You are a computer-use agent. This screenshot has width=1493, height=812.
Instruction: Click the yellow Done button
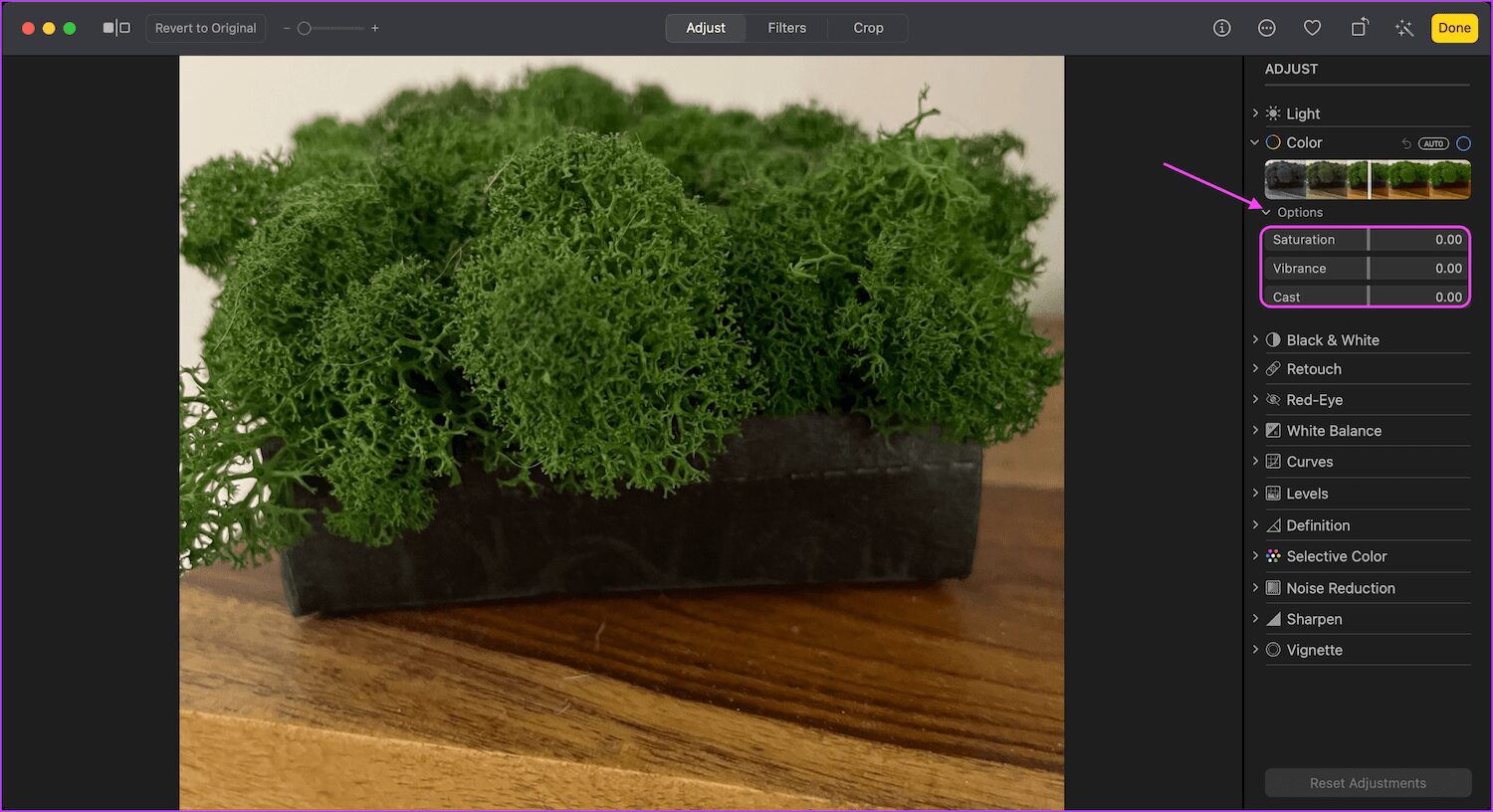pyautogui.click(x=1454, y=28)
